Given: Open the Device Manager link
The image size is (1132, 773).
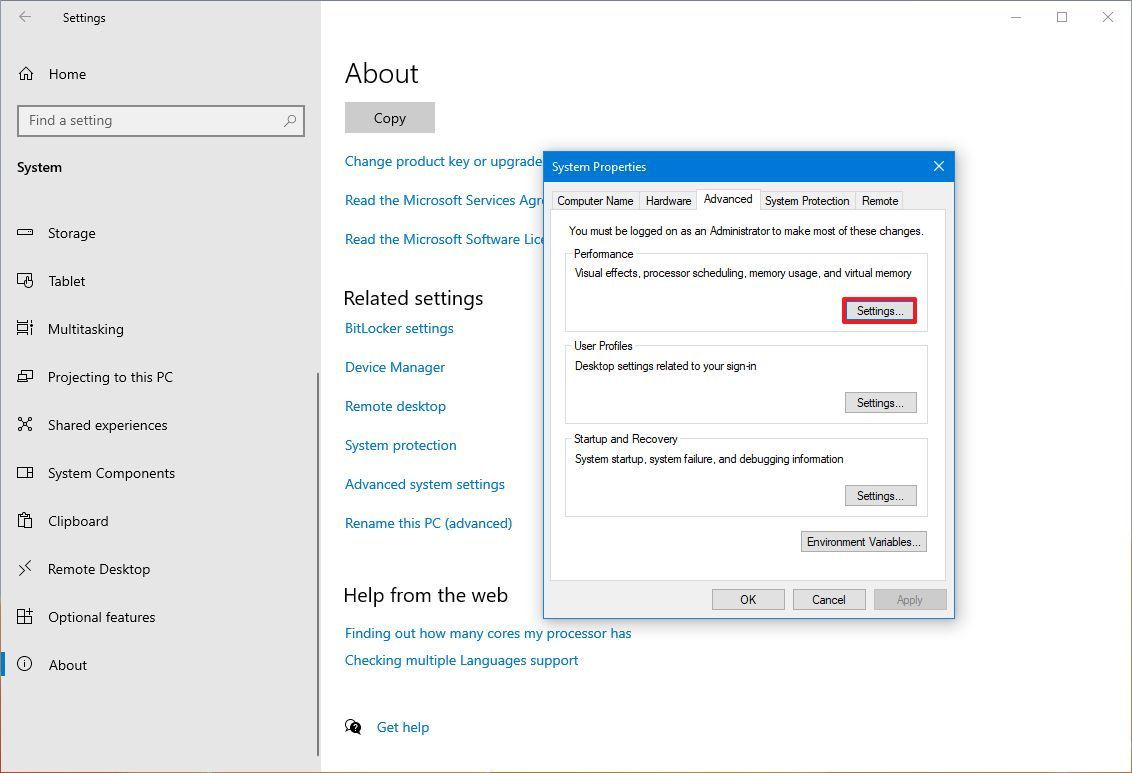Looking at the screenshot, I should [x=394, y=367].
